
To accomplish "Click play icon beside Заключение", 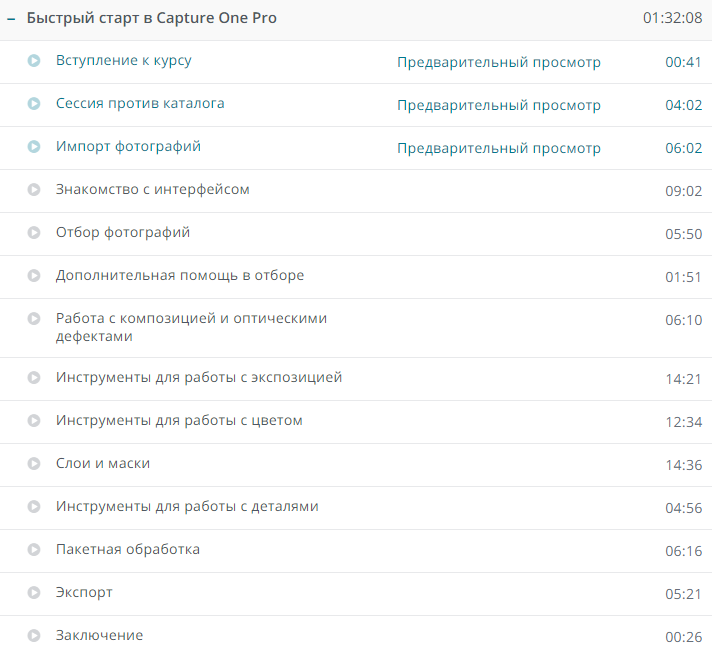I will pyautogui.click(x=34, y=636).
